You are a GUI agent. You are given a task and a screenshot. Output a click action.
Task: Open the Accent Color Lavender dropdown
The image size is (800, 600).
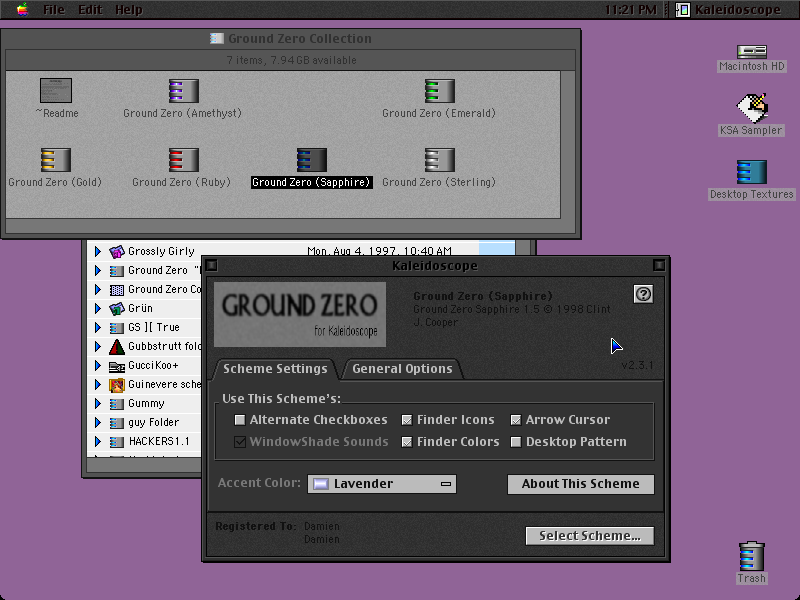pyautogui.click(x=382, y=484)
